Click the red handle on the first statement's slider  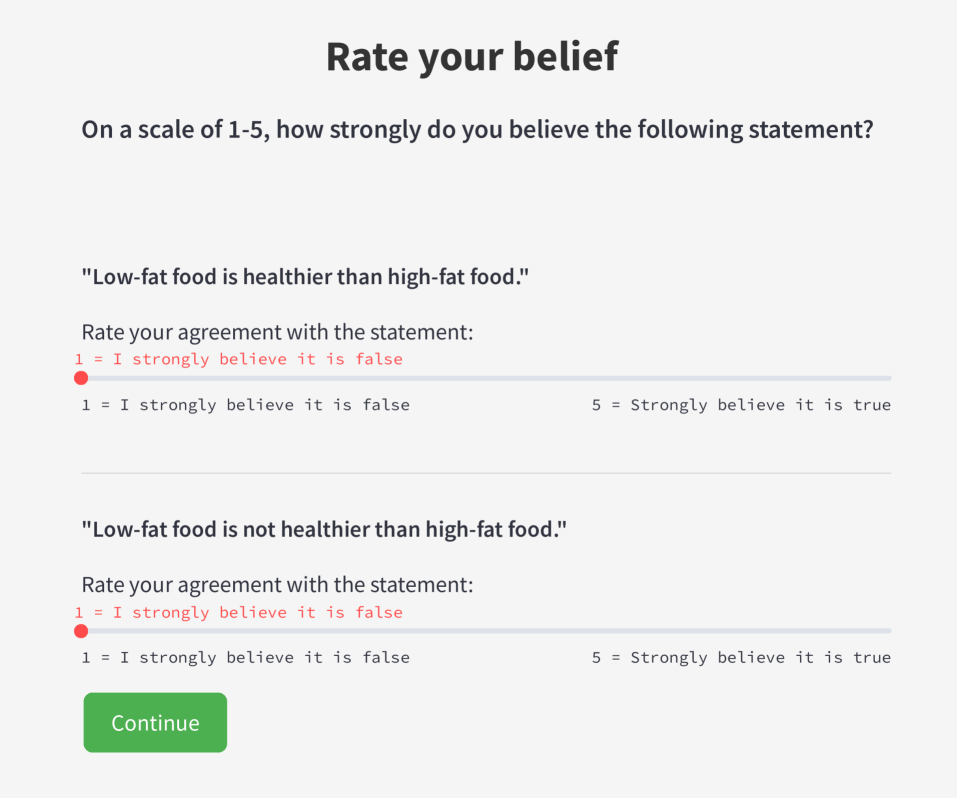point(81,378)
